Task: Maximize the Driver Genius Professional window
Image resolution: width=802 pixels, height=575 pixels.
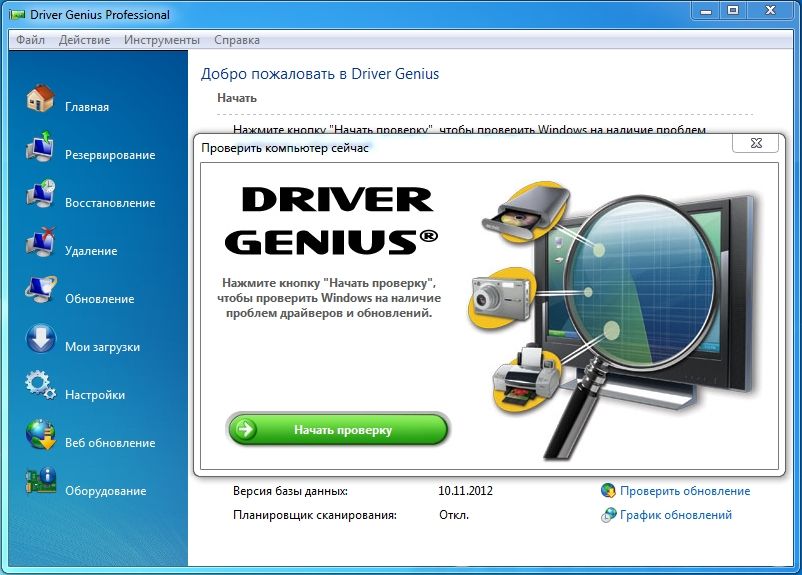Action: [x=733, y=10]
